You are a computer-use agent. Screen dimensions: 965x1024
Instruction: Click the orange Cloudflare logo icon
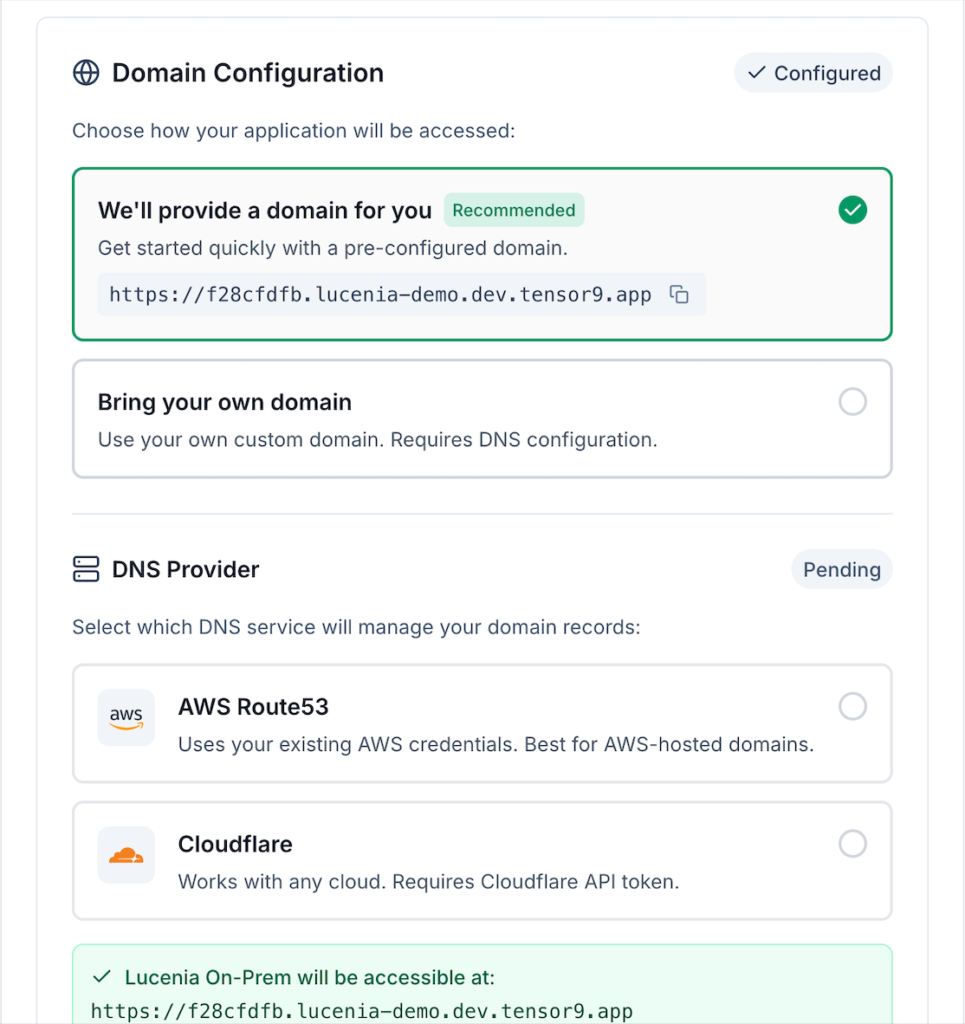coord(126,855)
